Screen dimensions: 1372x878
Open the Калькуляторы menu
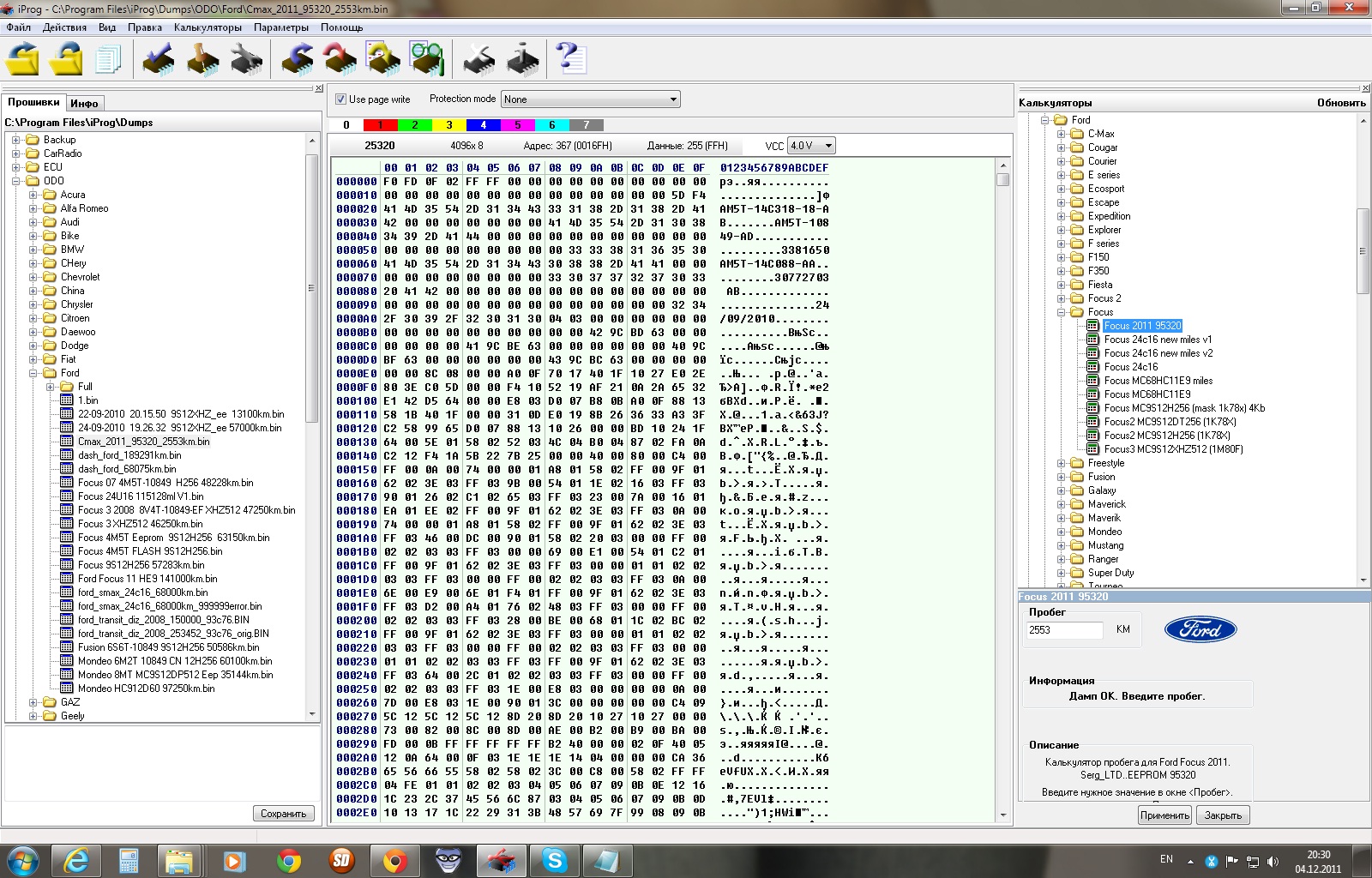tap(208, 27)
